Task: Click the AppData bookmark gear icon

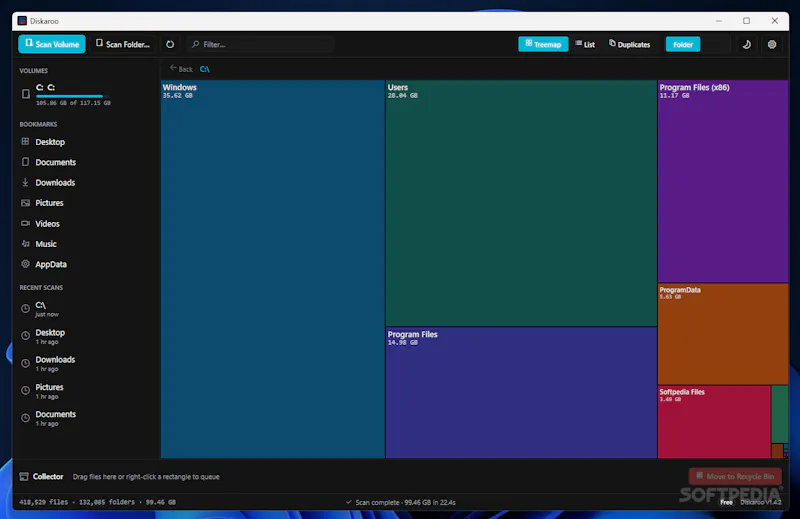Action: point(25,264)
